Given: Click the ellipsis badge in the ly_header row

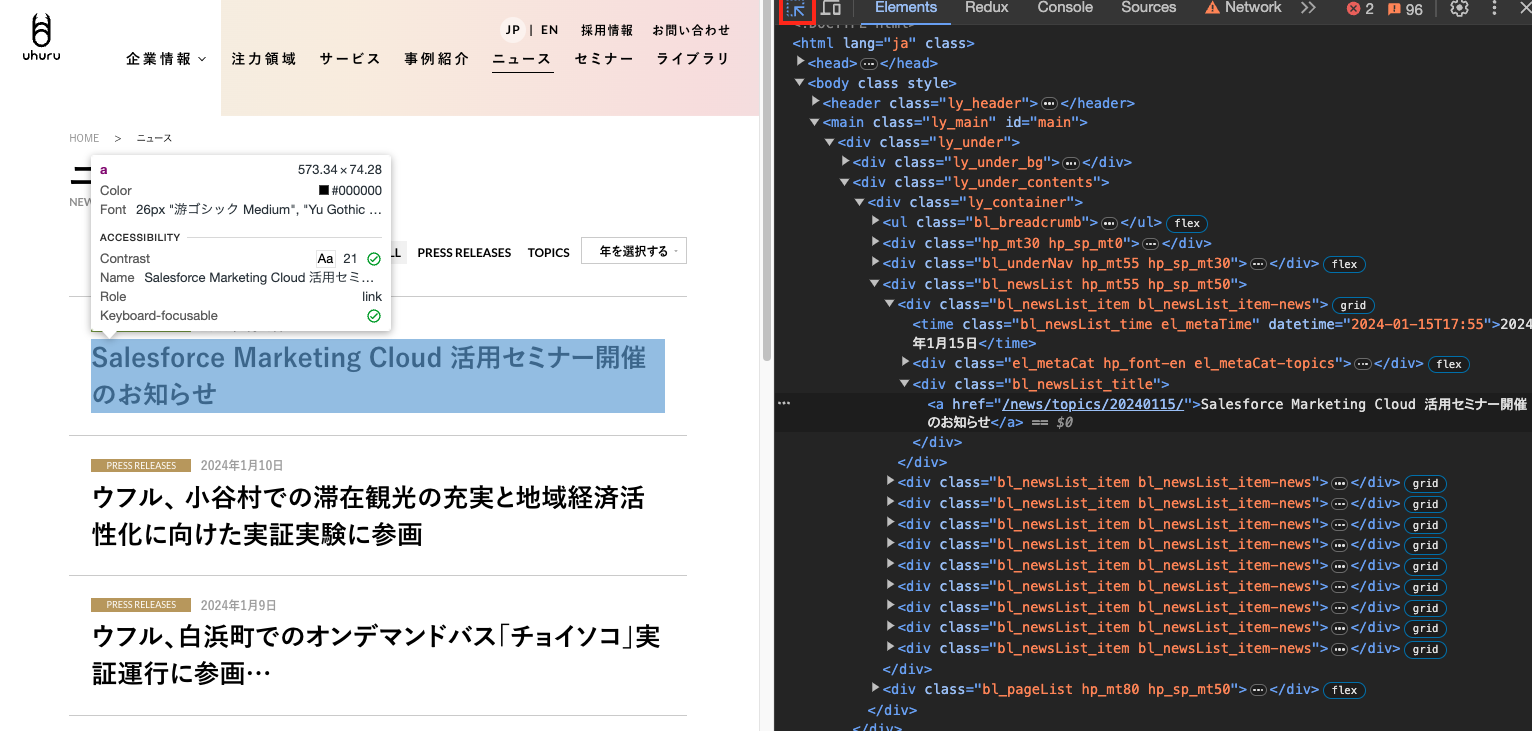Looking at the screenshot, I should pyautogui.click(x=1049, y=103).
